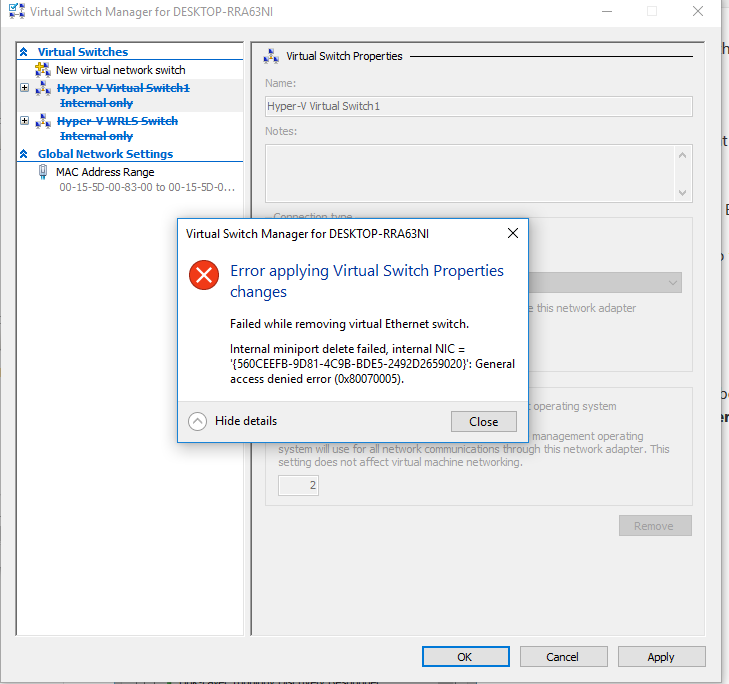The image size is (729, 684).
Task: Click the MAC Address Range icon
Action: pyautogui.click(x=43, y=172)
